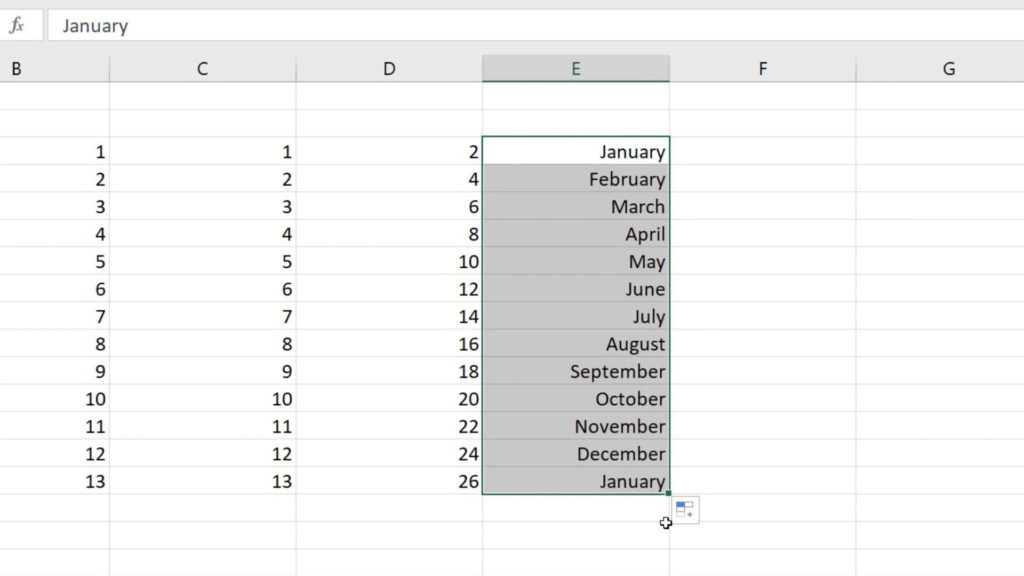Select the cell containing December

pos(576,453)
